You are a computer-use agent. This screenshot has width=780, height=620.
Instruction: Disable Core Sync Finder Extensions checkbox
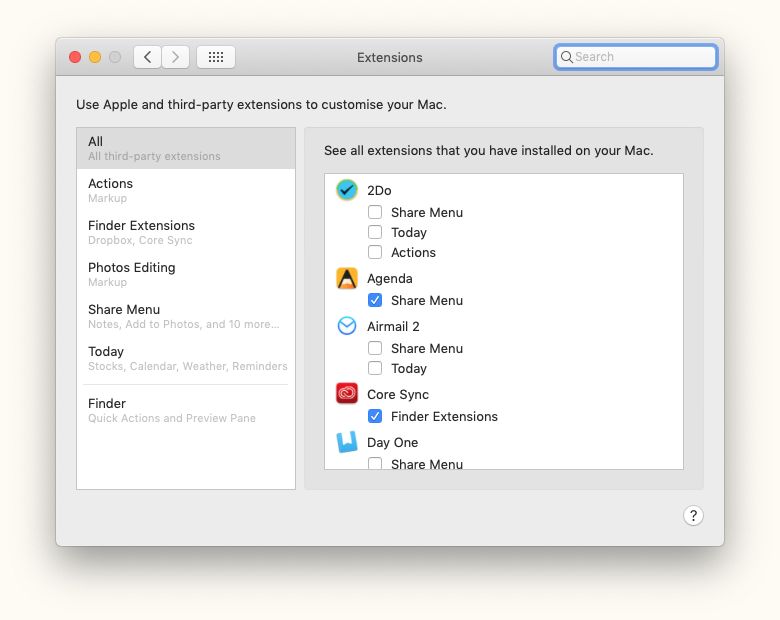tap(375, 416)
